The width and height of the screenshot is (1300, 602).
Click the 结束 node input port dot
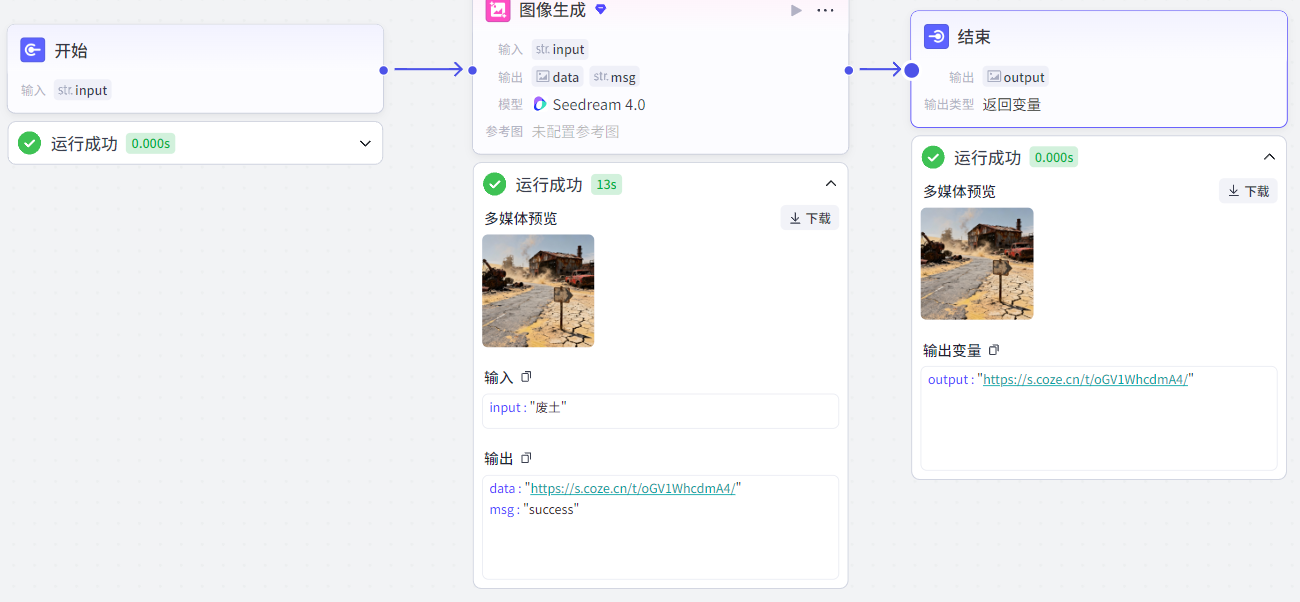click(911, 70)
